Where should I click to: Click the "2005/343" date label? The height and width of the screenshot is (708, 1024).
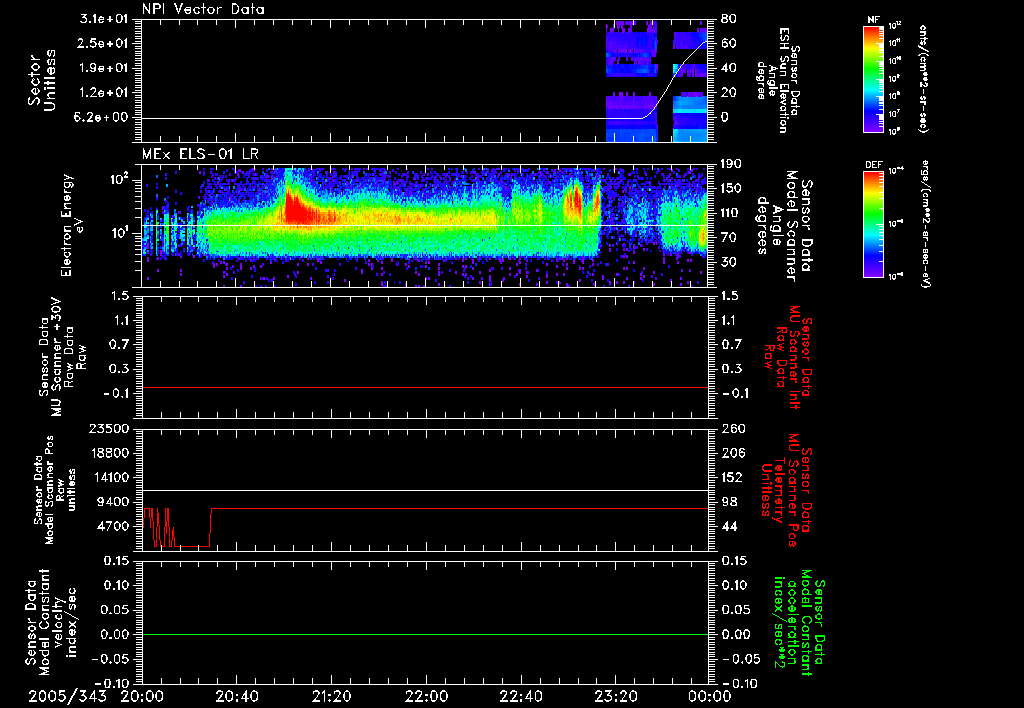(67, 696)
